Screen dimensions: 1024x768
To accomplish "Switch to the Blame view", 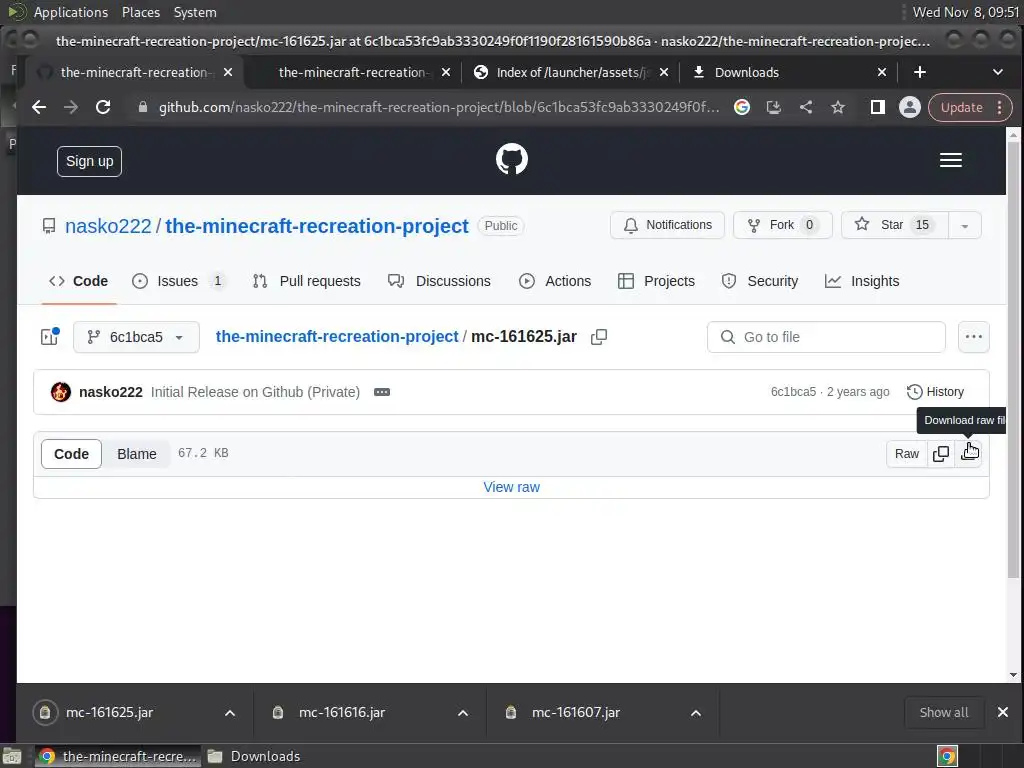I will point(136,454).
